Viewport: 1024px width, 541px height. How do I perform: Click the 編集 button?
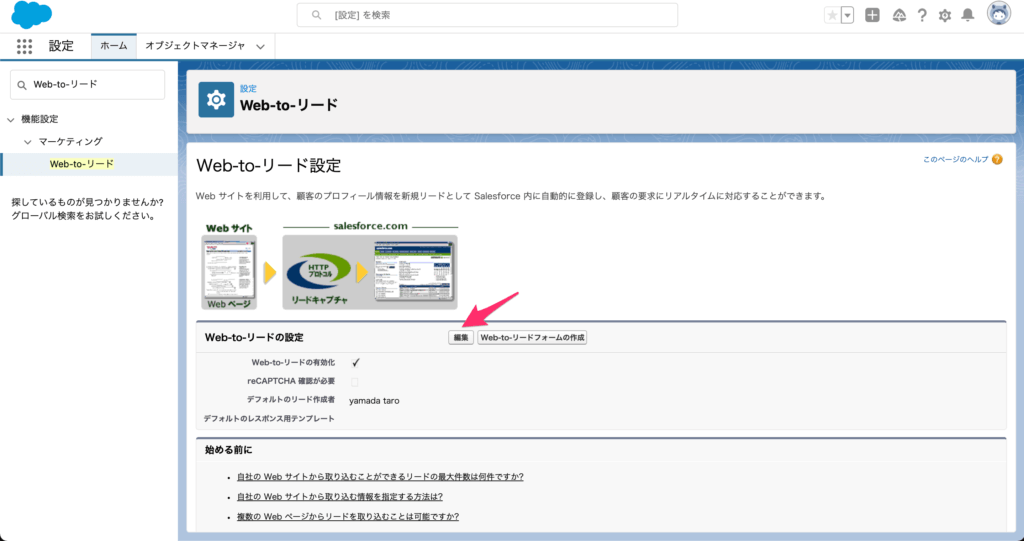click(460, 337)
